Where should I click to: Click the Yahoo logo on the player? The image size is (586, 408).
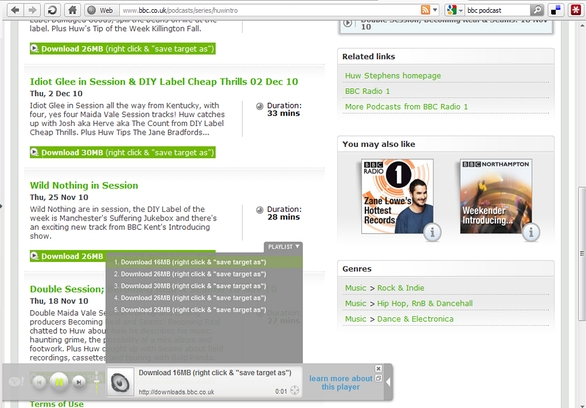pyautogui.click(x=16, y=382)
